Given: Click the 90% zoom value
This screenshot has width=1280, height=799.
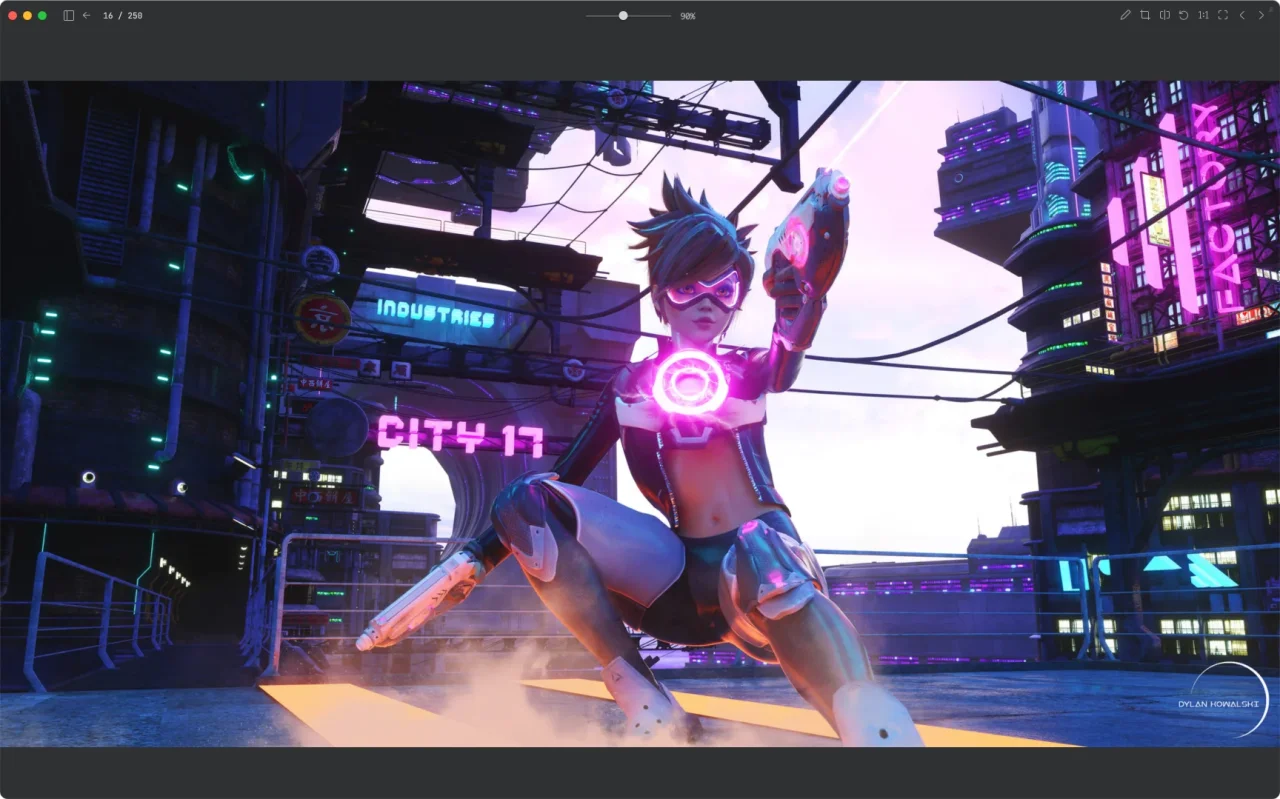Looking at the screenshot, I should click(x=688, y=16).
